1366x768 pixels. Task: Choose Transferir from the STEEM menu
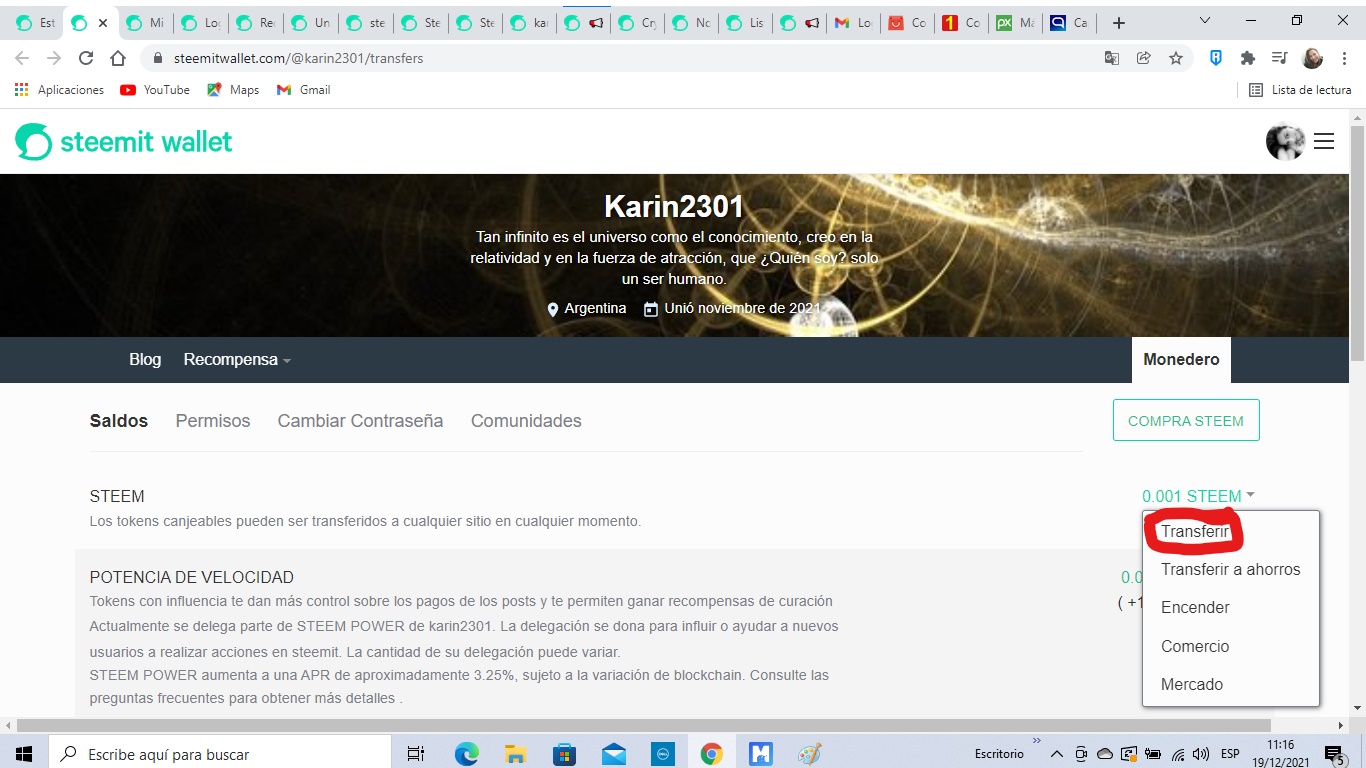[x=1195, y=532]
